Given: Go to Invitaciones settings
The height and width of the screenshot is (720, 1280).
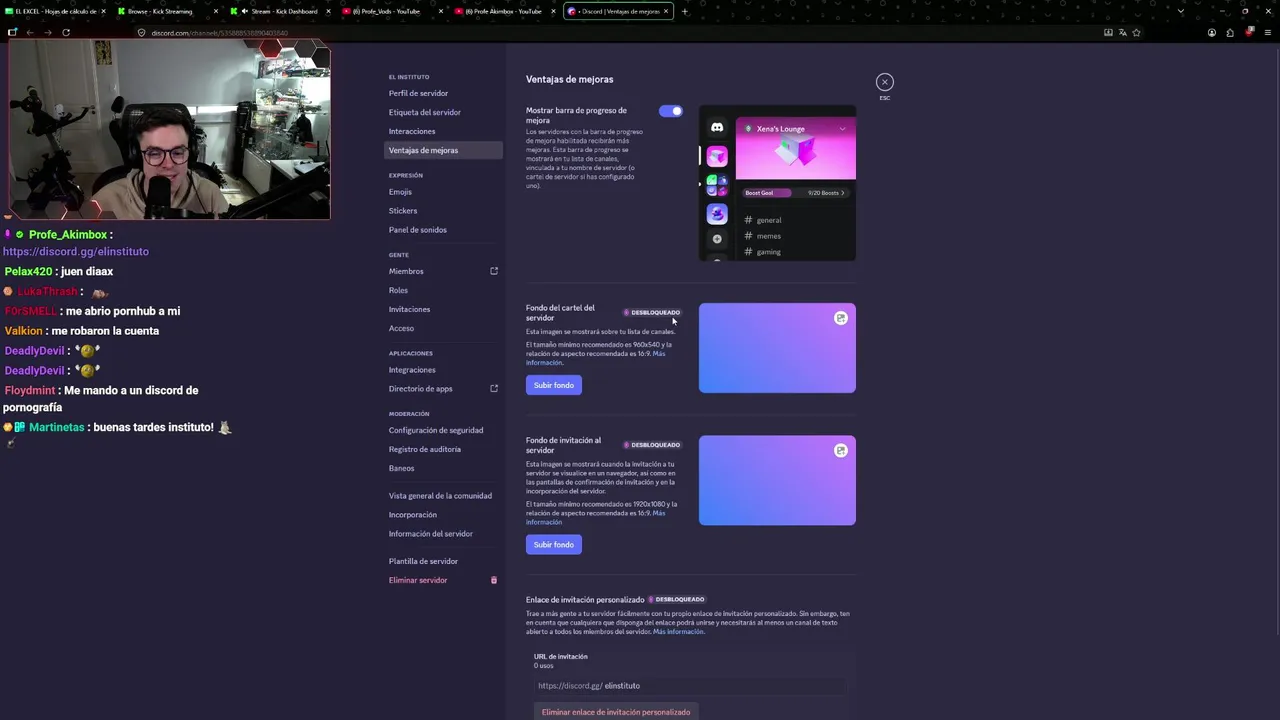Looking at the screenshot, I should pos(443,309).
